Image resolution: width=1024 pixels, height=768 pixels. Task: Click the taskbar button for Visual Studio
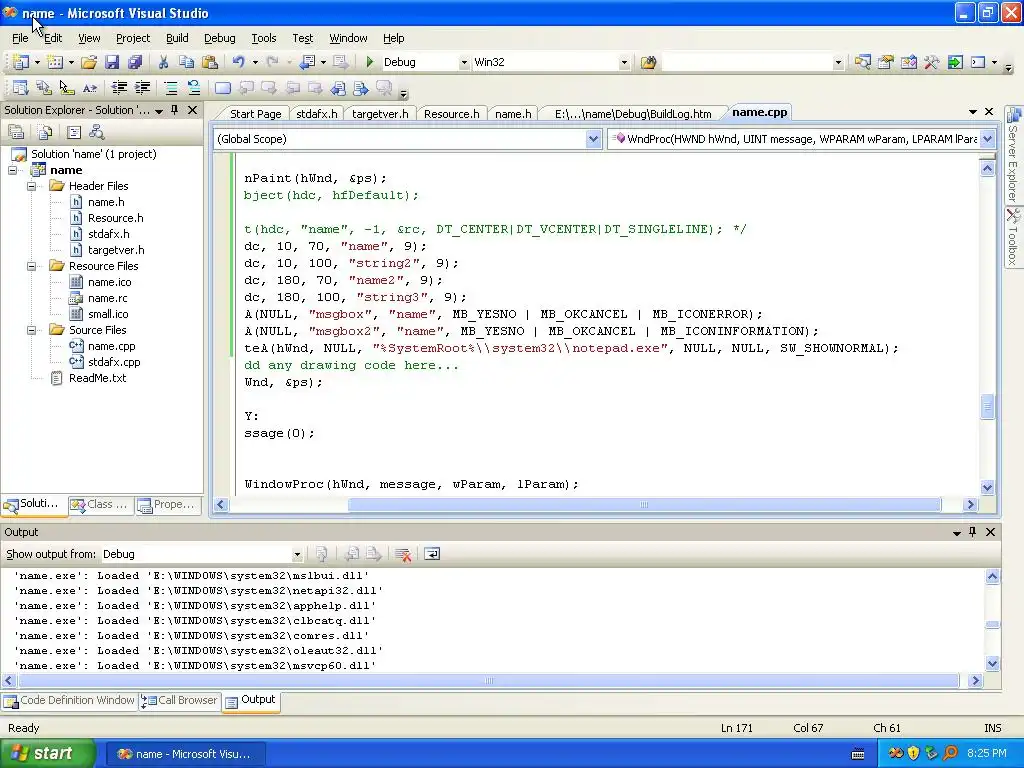[x=185, y=754]
